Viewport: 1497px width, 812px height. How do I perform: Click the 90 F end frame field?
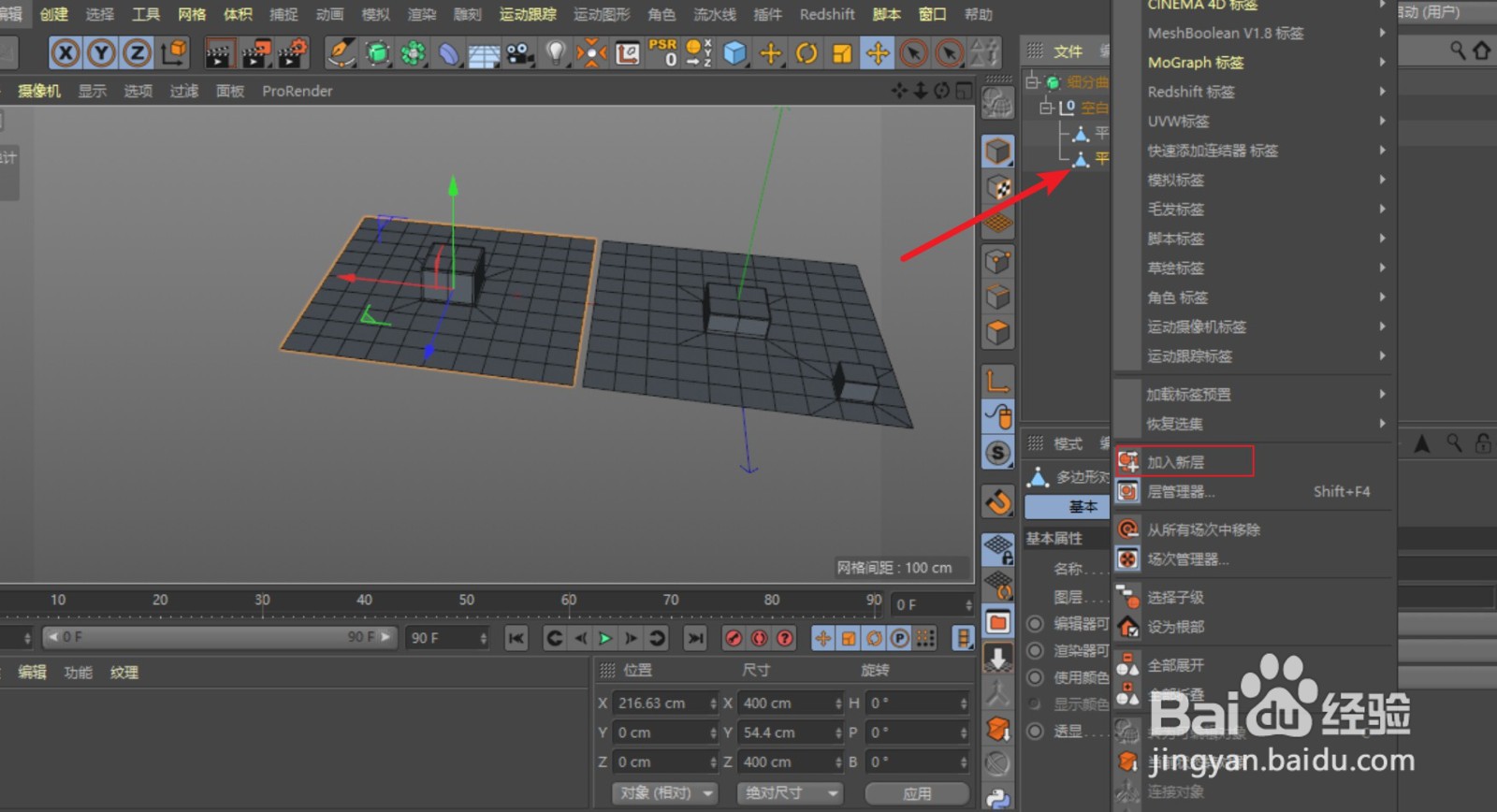pyautogui.click(x=447, y=638)
